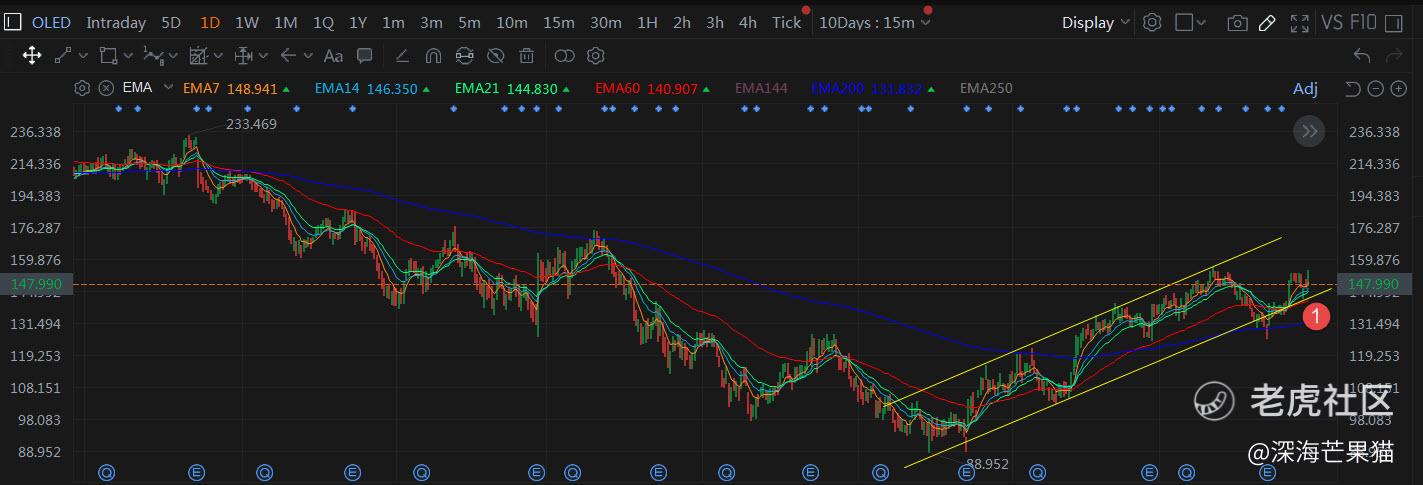Open the Display dropdown
This screenshot has width=1423, height=485.
click(1096, 22)
